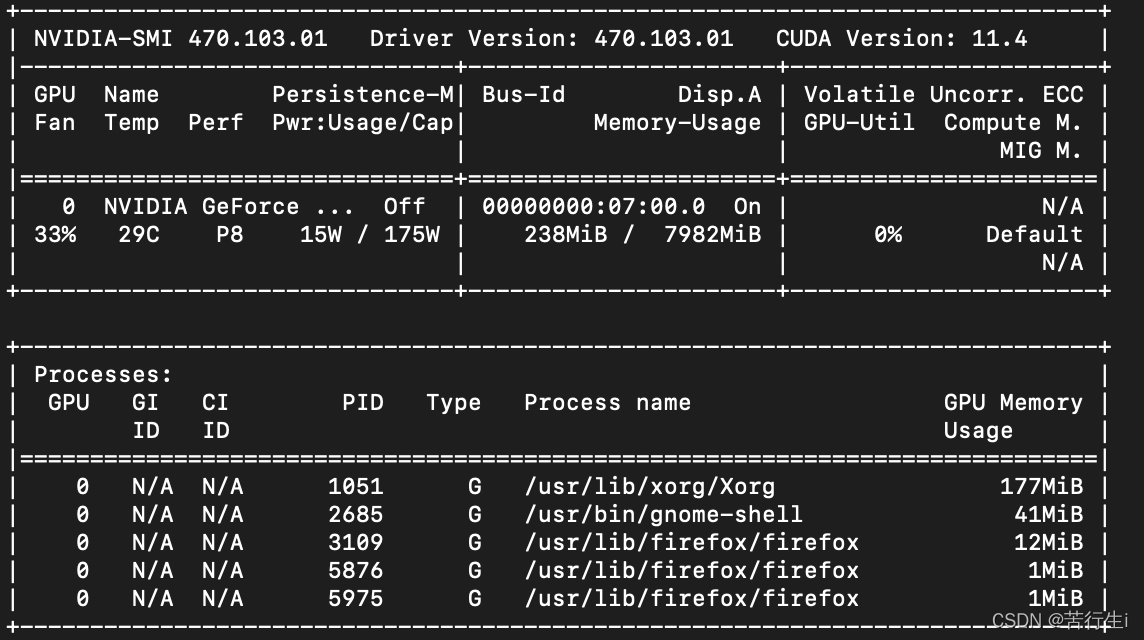Select the 15W / 175W power usage
Viewport: 1144px width, 640px height.
point(370,234)
